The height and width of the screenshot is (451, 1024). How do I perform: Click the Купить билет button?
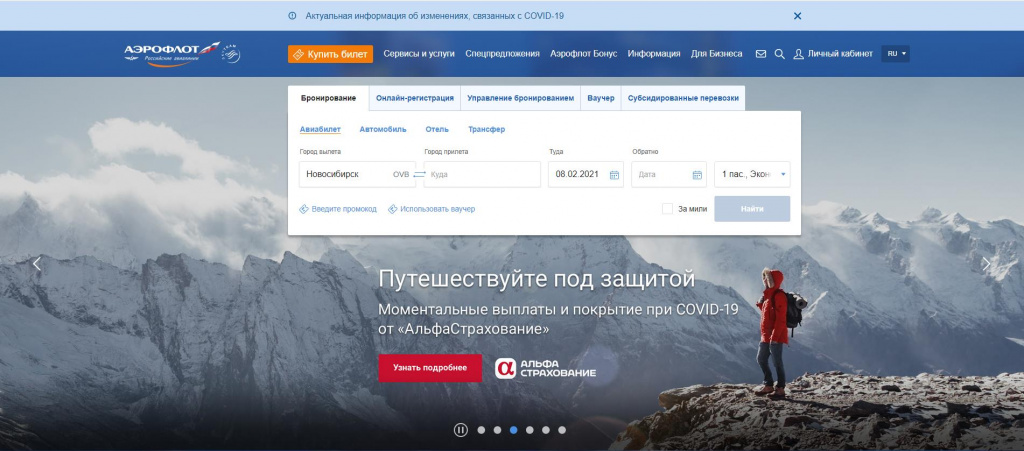click(x=330, y=54)
